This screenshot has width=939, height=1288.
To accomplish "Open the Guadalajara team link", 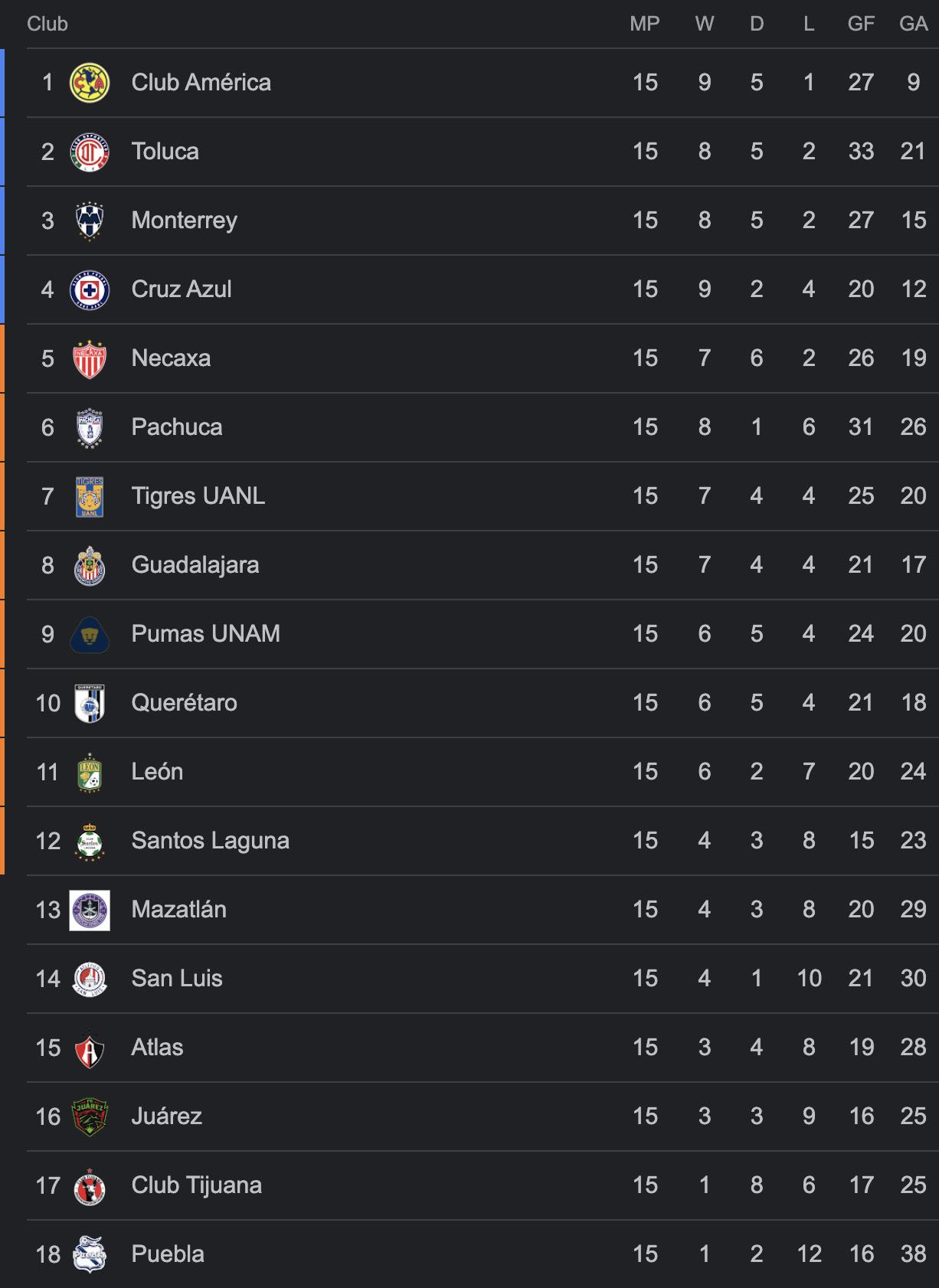I will pyautogui.click(x=195, y=565).
